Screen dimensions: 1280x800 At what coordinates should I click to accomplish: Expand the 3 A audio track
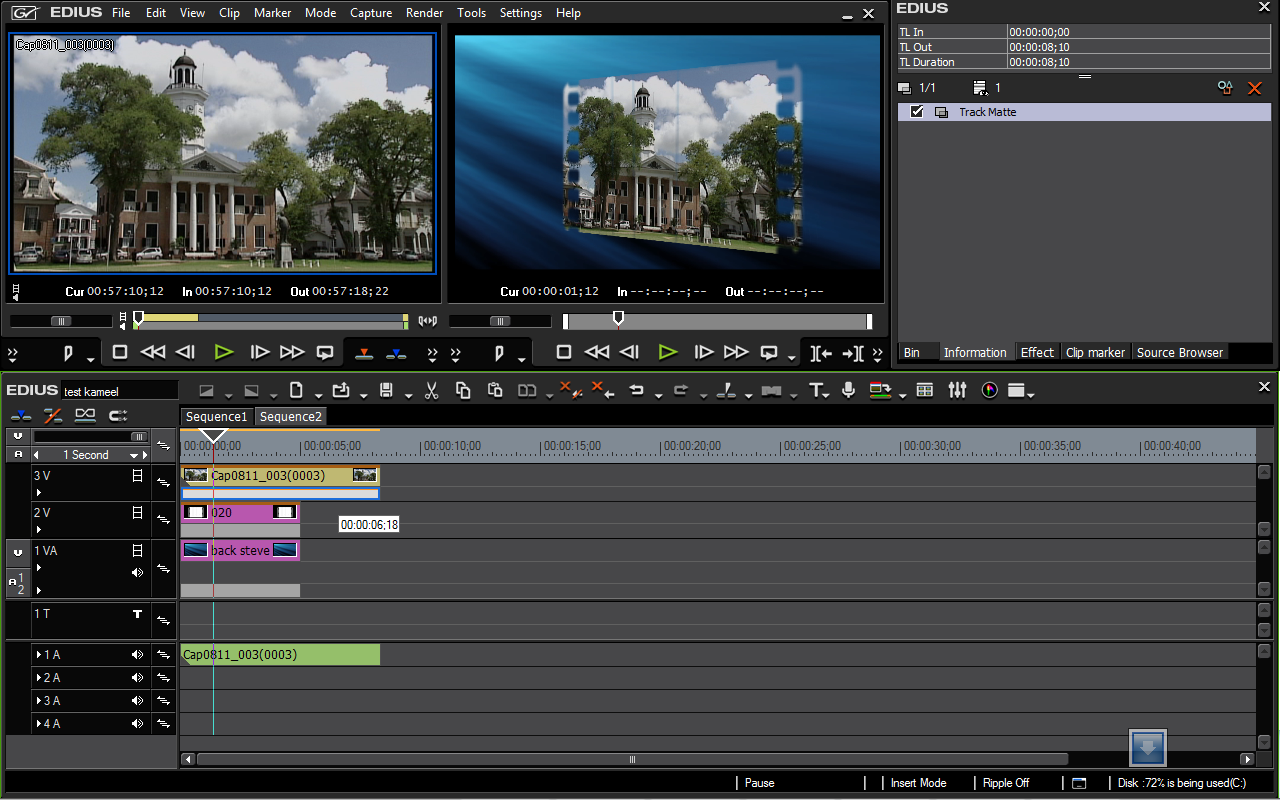[x=38, y=701]
